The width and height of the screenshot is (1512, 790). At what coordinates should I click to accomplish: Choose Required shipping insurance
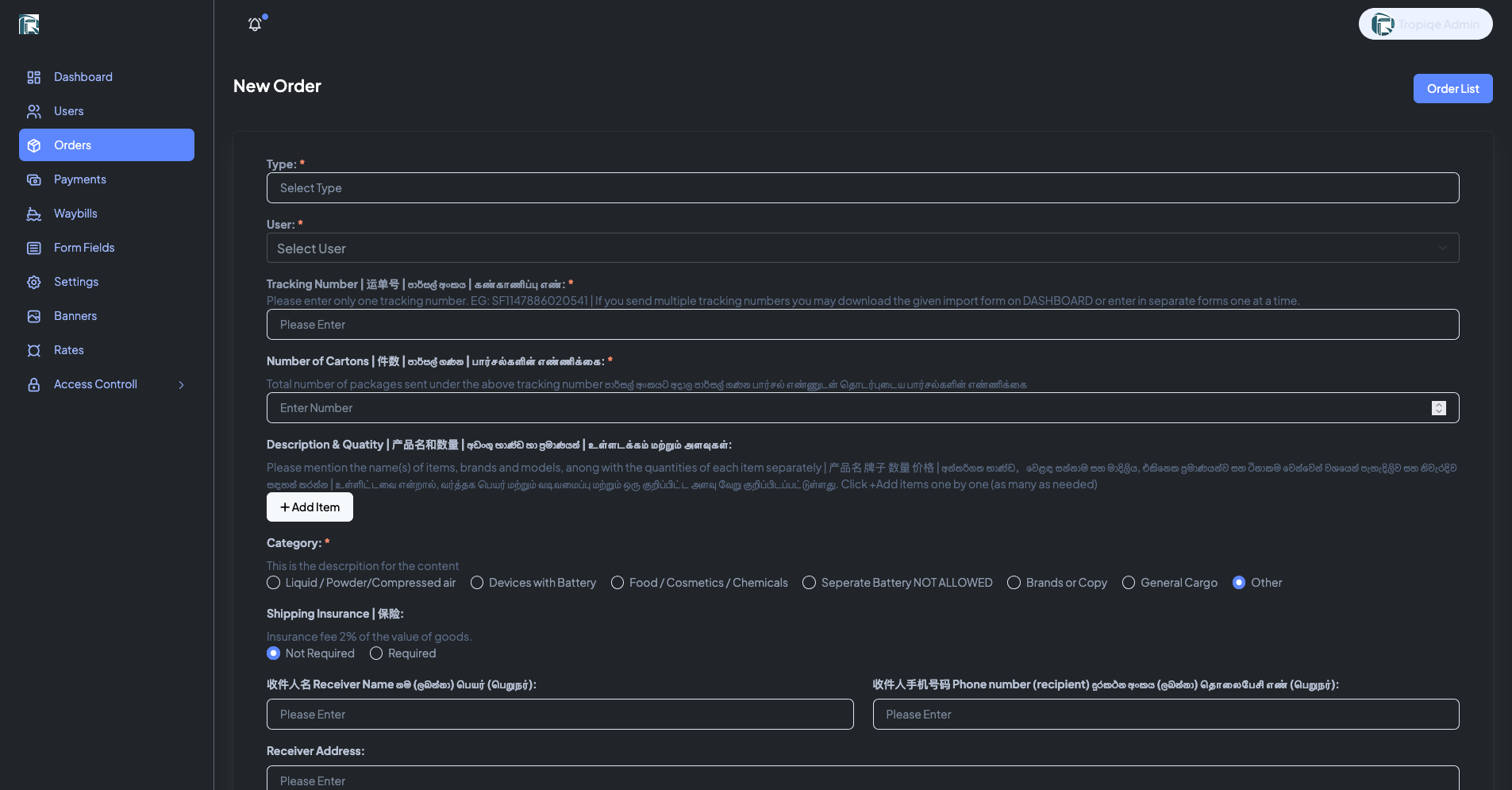375,653
